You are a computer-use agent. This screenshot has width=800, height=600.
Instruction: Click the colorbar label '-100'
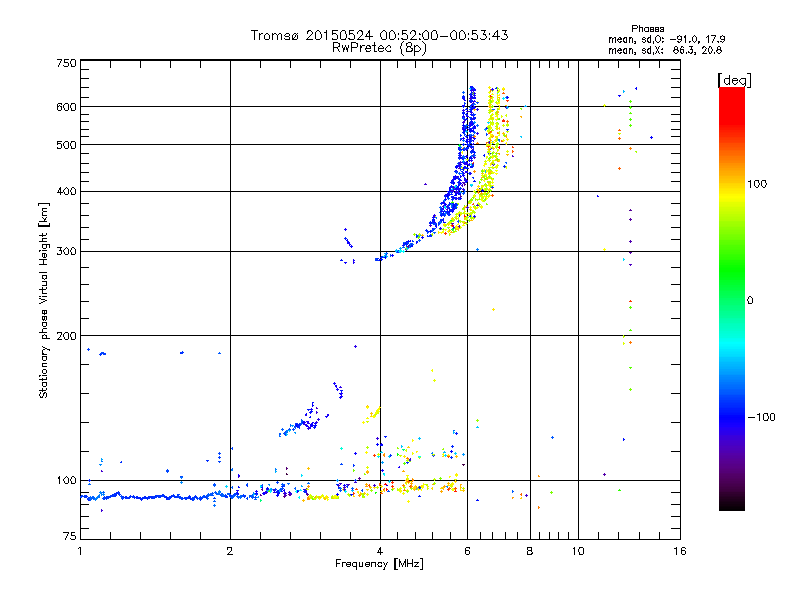click(761, 417)
